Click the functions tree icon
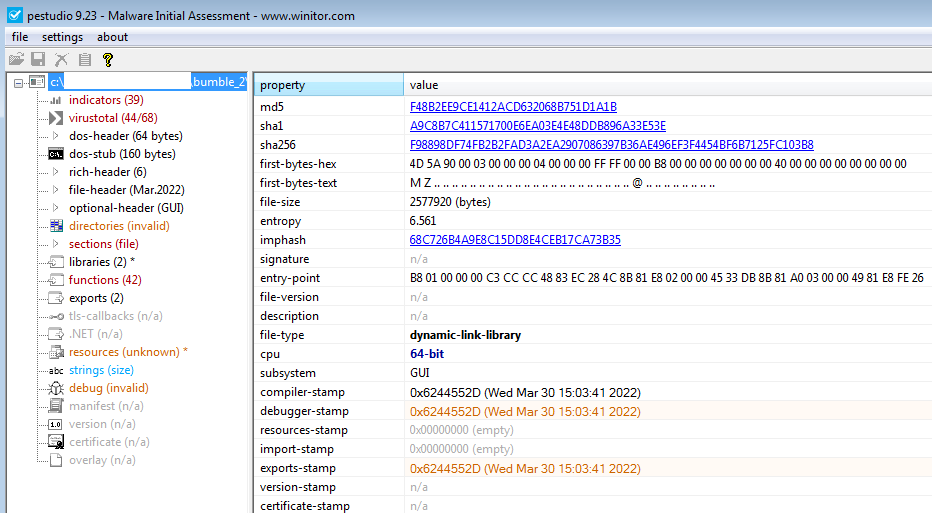Image resolution: width=932 pixels, height=513 pixels. 56,280
